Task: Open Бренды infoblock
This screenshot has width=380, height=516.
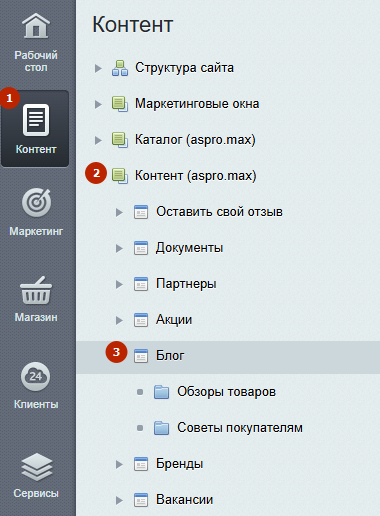Action: 180,464
